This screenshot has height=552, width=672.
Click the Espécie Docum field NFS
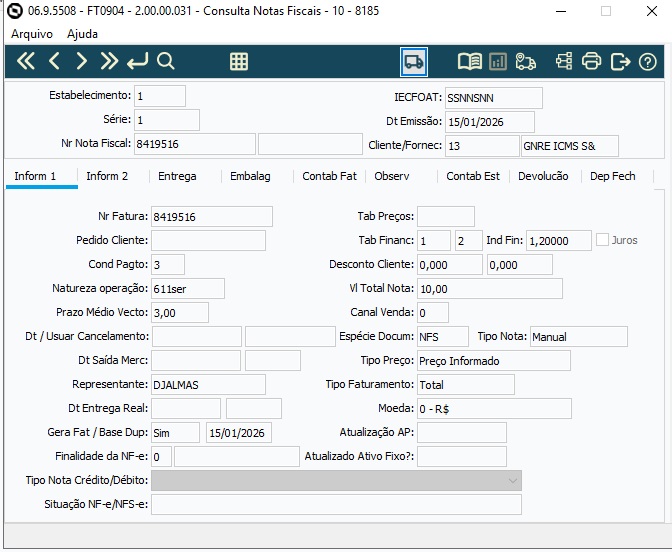coord(443,337)
